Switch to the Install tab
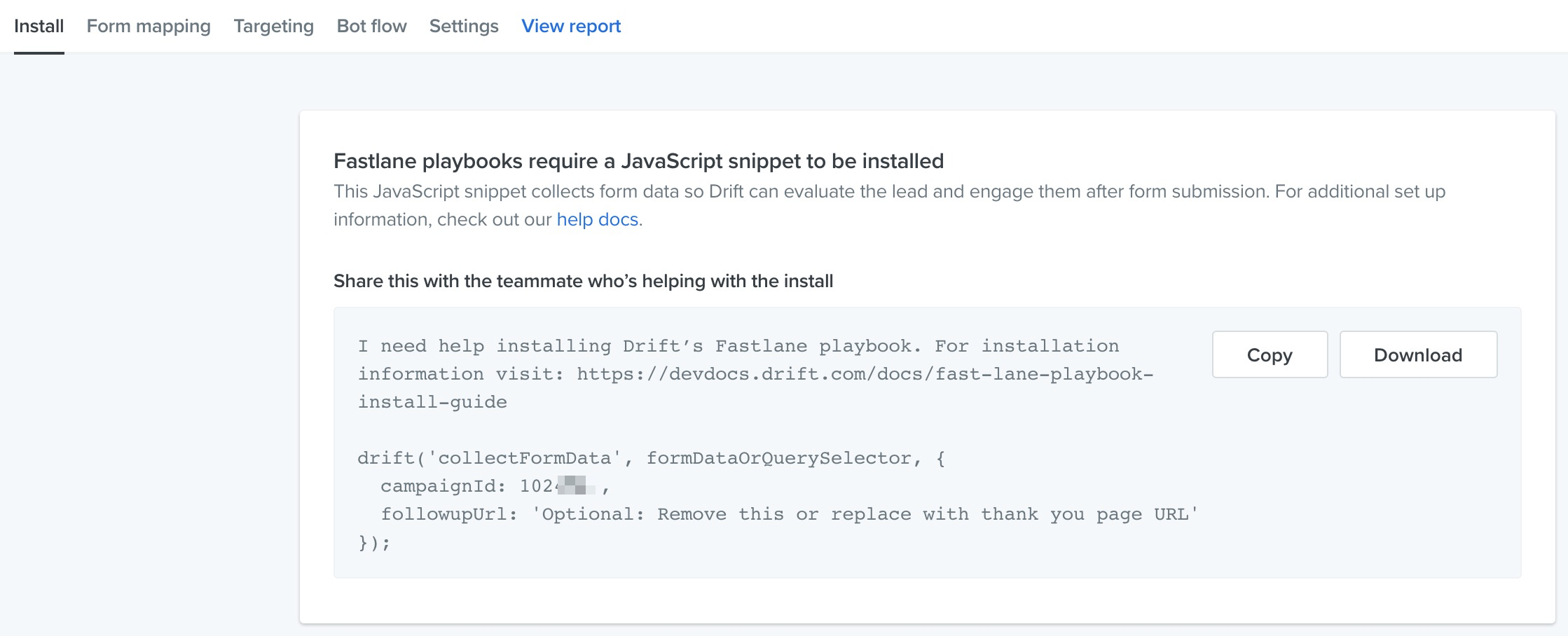This screenshot has width=1568, height=636. click(x=39, y=26)
